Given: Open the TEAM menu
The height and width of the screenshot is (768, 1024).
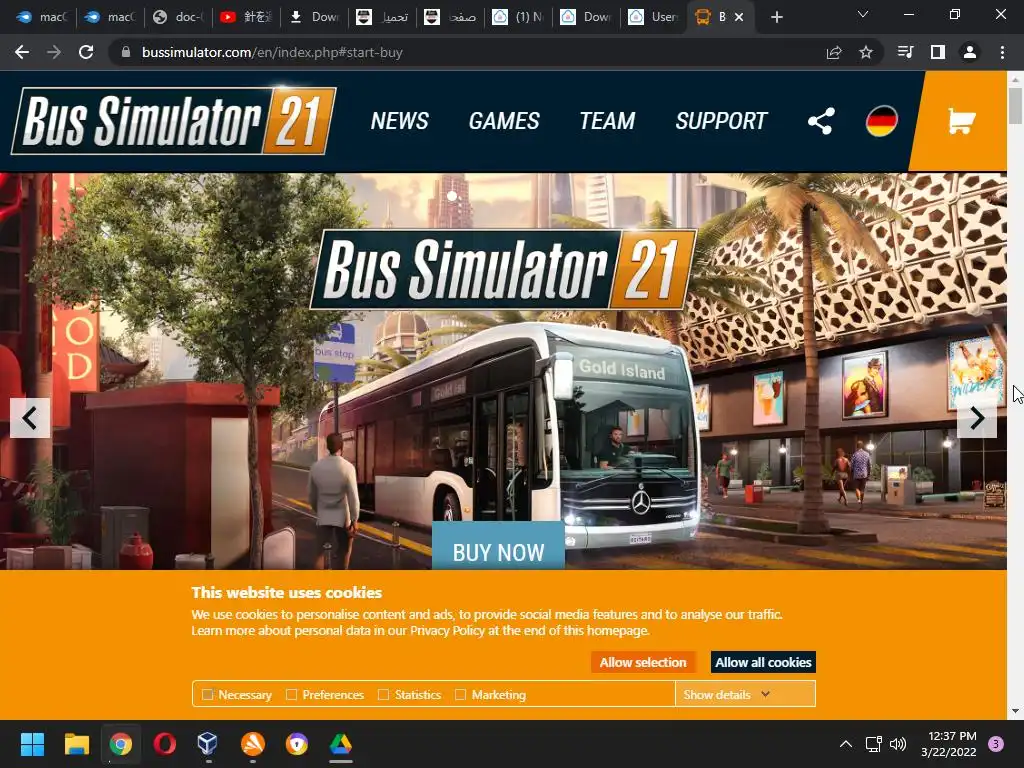Looking at the screenshot, I should (x=607, y=121).
